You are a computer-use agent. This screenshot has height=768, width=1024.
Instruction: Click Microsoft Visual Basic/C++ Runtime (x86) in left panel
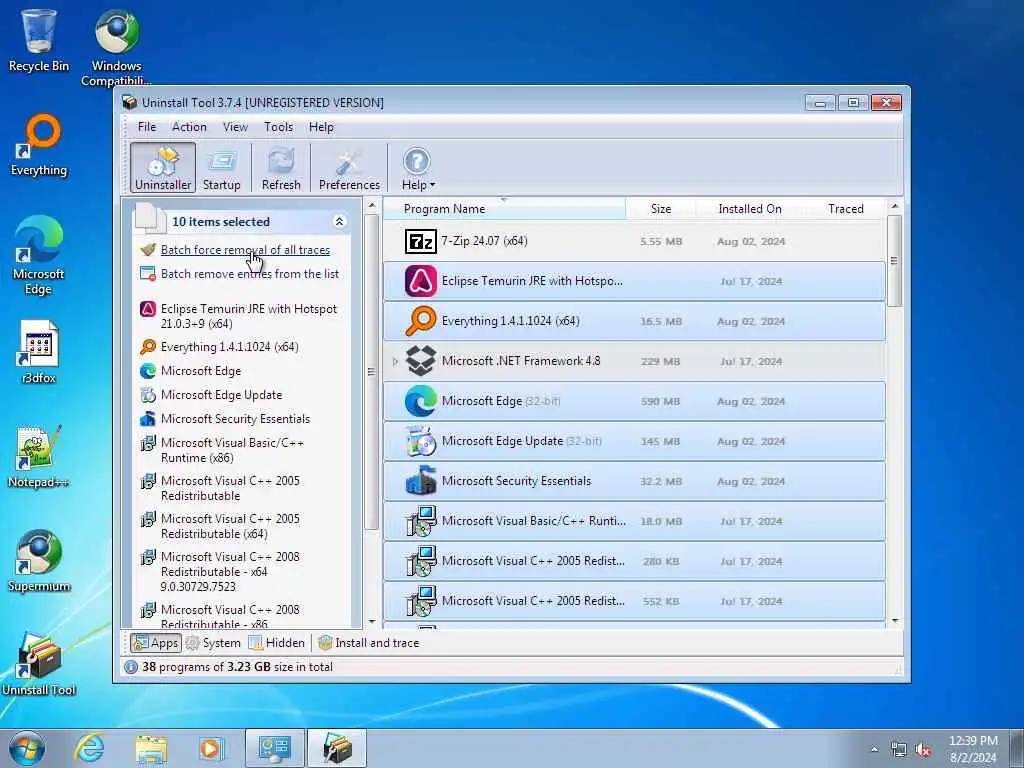[232, 450]
